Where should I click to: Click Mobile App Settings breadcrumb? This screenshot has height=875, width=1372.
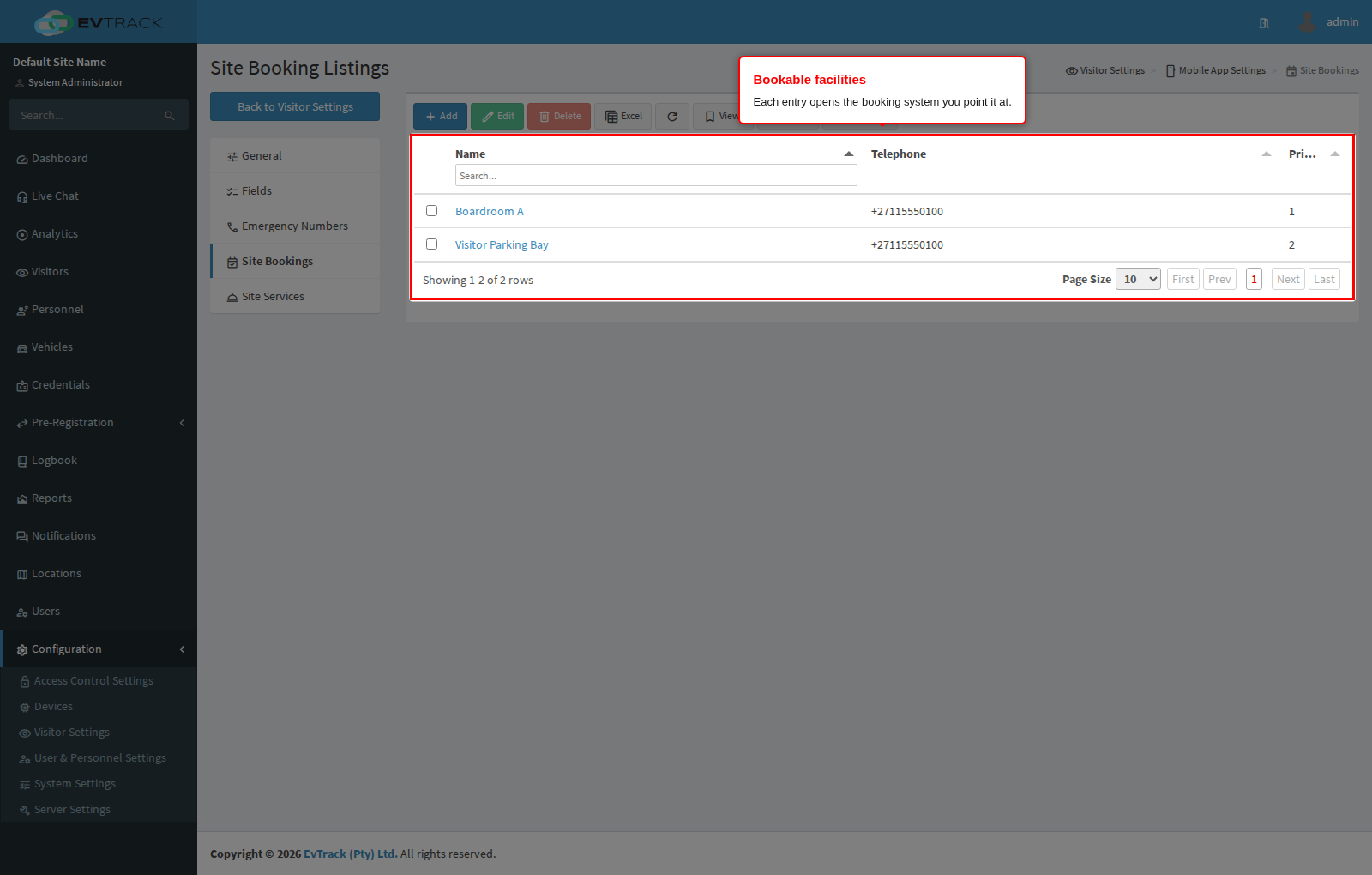point(1216,71)
